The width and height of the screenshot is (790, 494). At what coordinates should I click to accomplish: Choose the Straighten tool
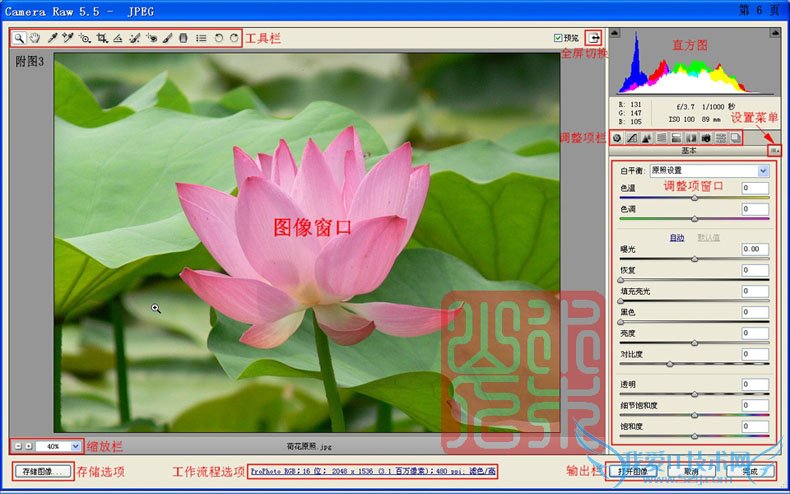[118, 38]
